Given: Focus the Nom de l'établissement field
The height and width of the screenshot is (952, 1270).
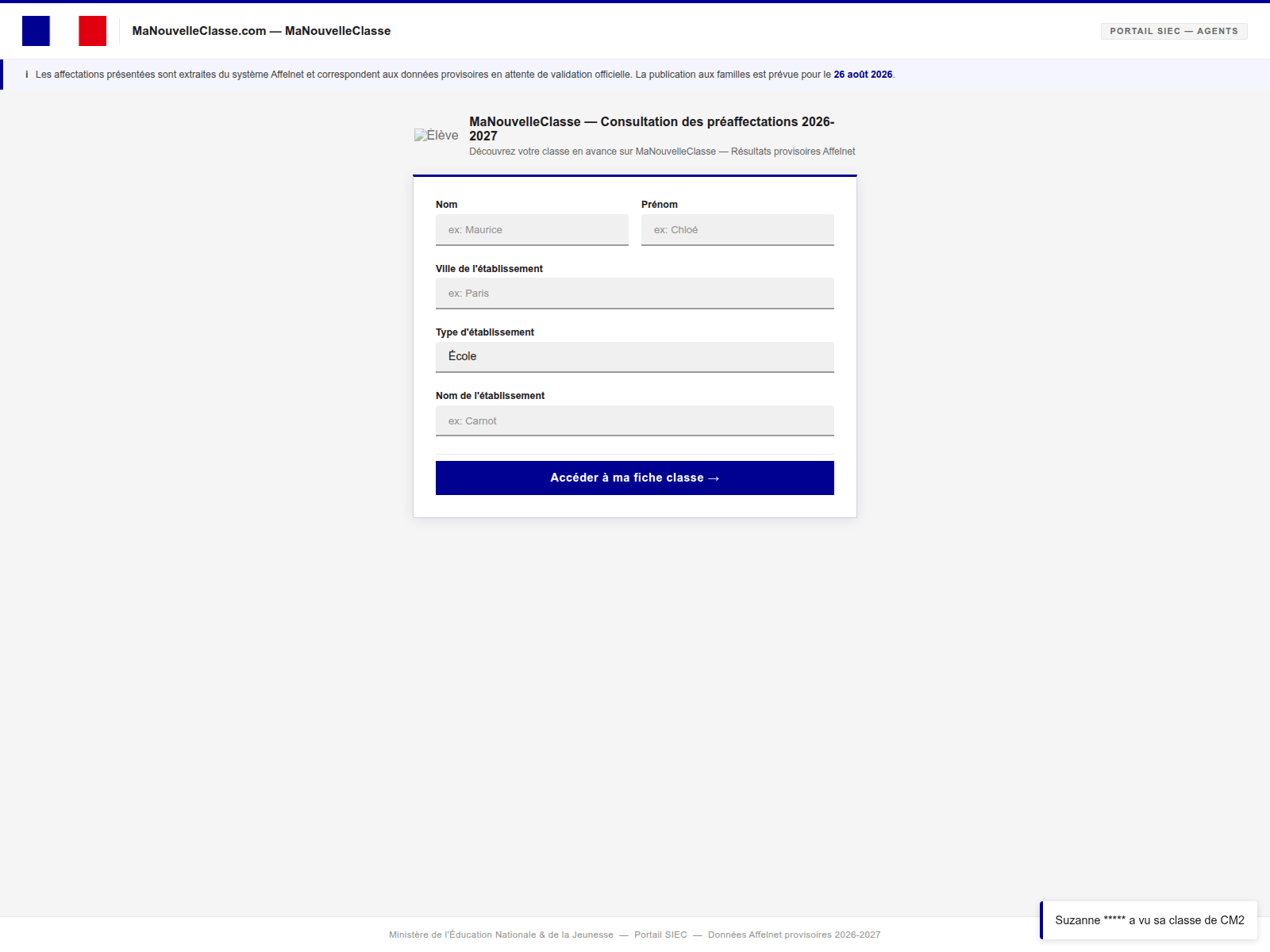Looking at the screenshot, I should pyautogui.click(x=635, y=421).
